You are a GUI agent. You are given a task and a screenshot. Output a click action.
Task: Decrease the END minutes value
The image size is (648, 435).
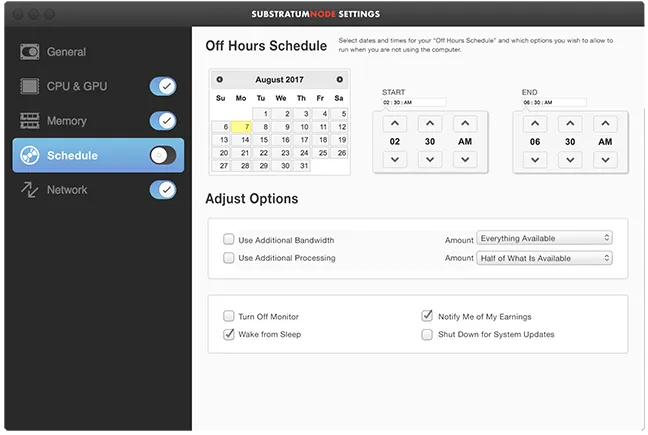[570, 160]
